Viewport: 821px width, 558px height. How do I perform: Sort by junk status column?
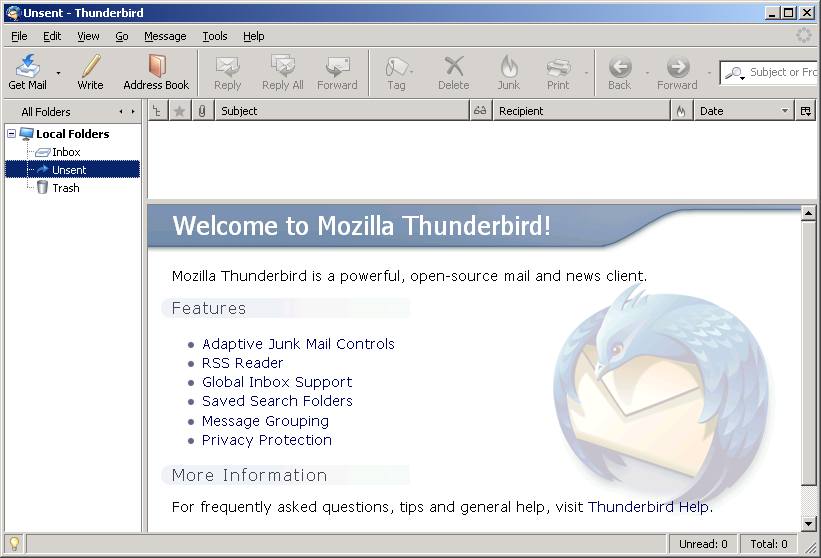681,111
